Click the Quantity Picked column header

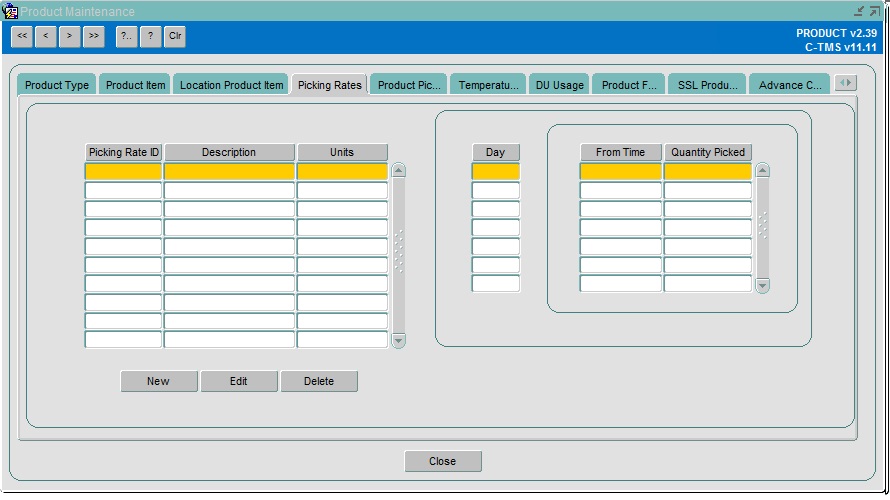pos(708,152)
